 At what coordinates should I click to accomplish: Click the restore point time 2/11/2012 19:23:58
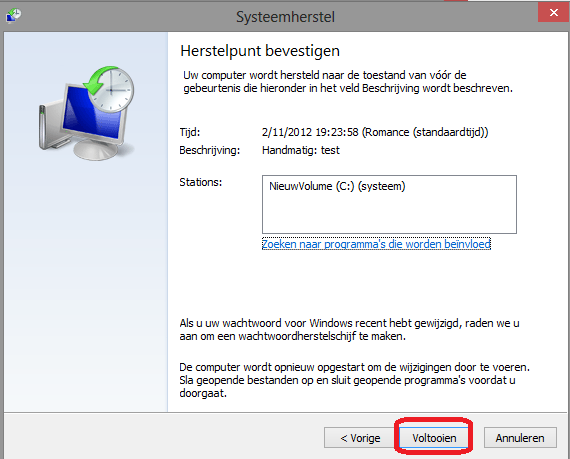pyautogui.click(x=310, y=132)
